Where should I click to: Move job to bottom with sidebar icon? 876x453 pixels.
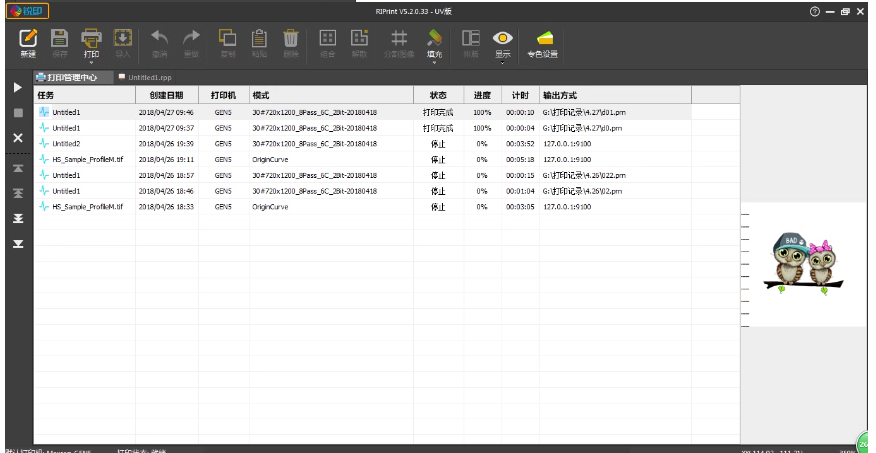(x=18, y=244)
